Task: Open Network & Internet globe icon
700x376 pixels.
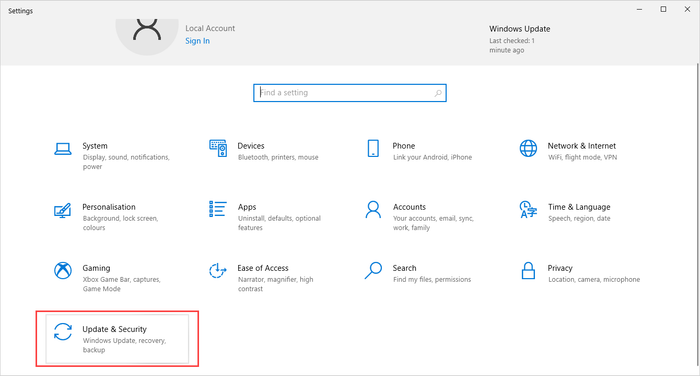Action: 528,148
